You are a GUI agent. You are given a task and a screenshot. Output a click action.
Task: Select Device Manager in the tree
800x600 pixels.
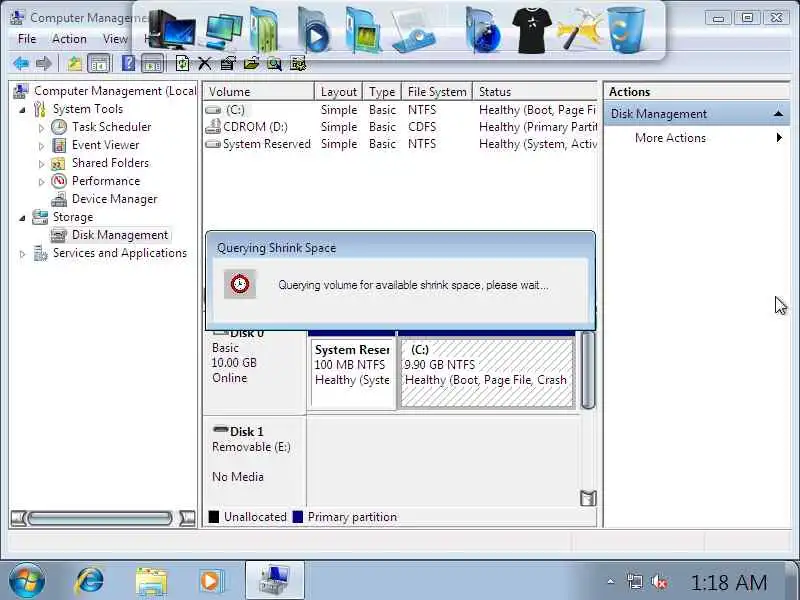tap(114, 199)
